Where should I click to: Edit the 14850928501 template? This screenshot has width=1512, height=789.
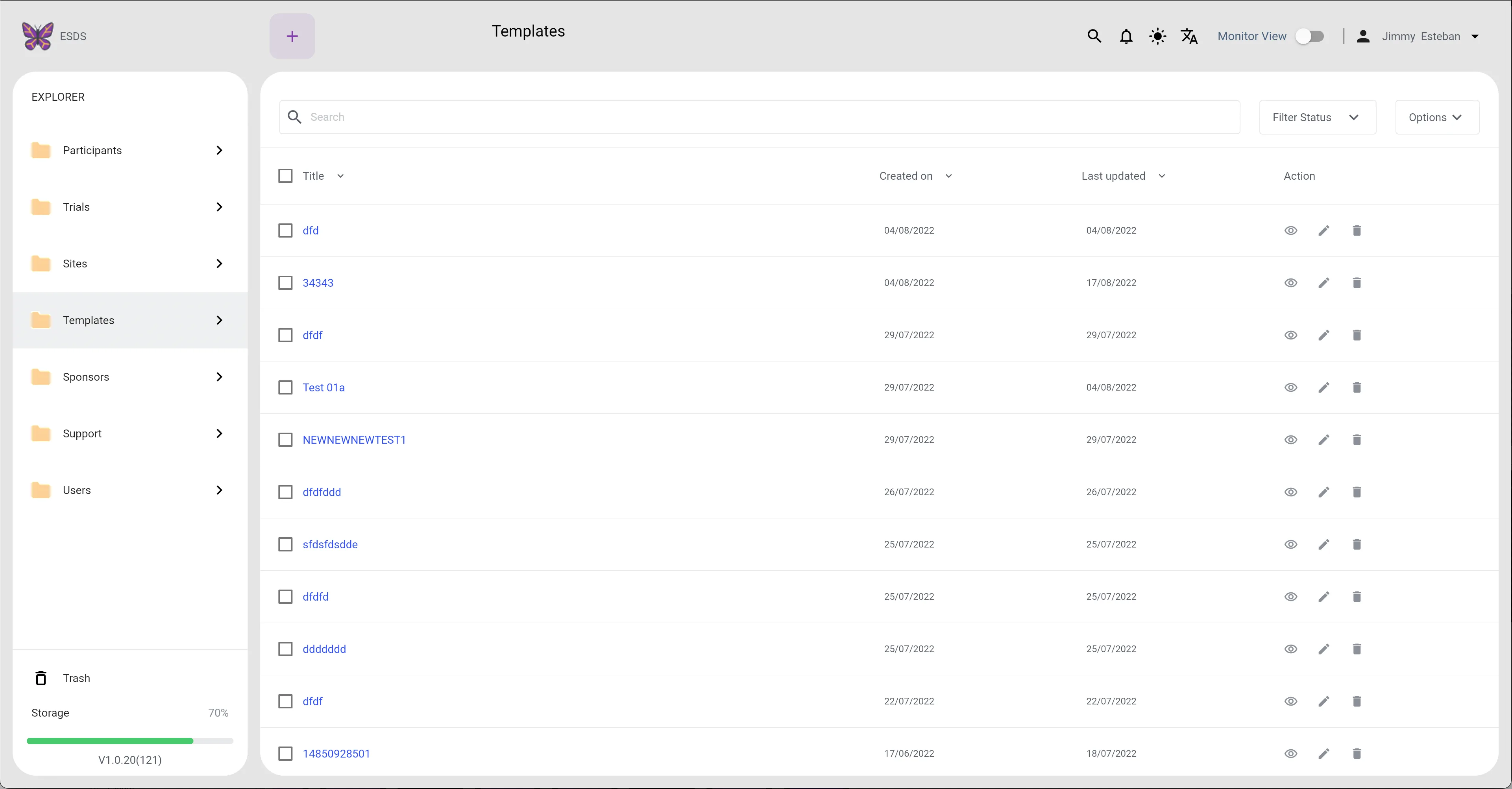click(1323, 753)
